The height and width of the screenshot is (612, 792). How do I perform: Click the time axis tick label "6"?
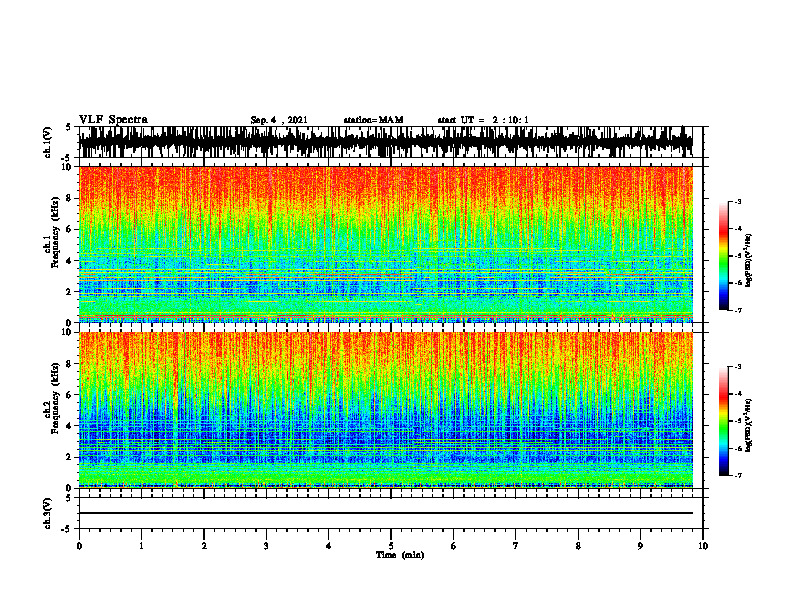coord(454,546)
